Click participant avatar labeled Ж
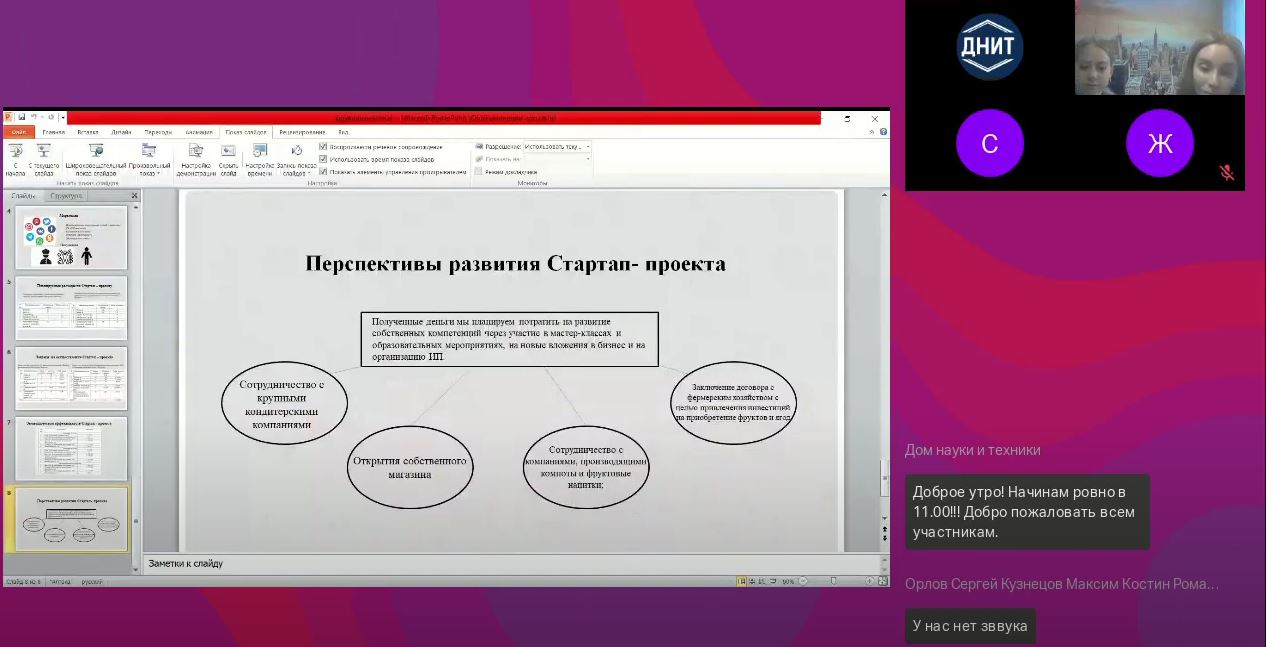 [1160, 143]
